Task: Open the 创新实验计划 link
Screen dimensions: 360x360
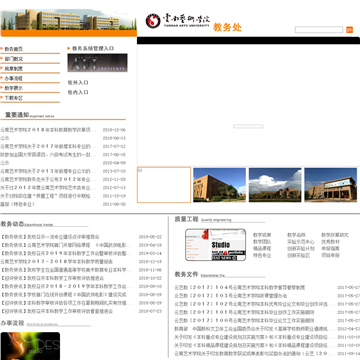Action: (301, 249)
